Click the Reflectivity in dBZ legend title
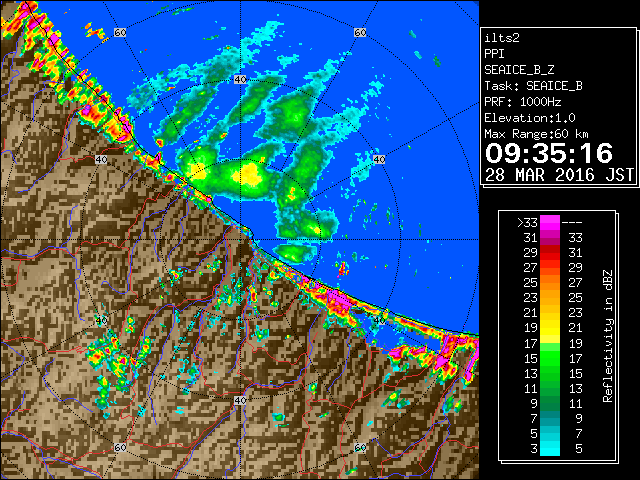This screenshot has height=480, width=640. pos(608,336)
